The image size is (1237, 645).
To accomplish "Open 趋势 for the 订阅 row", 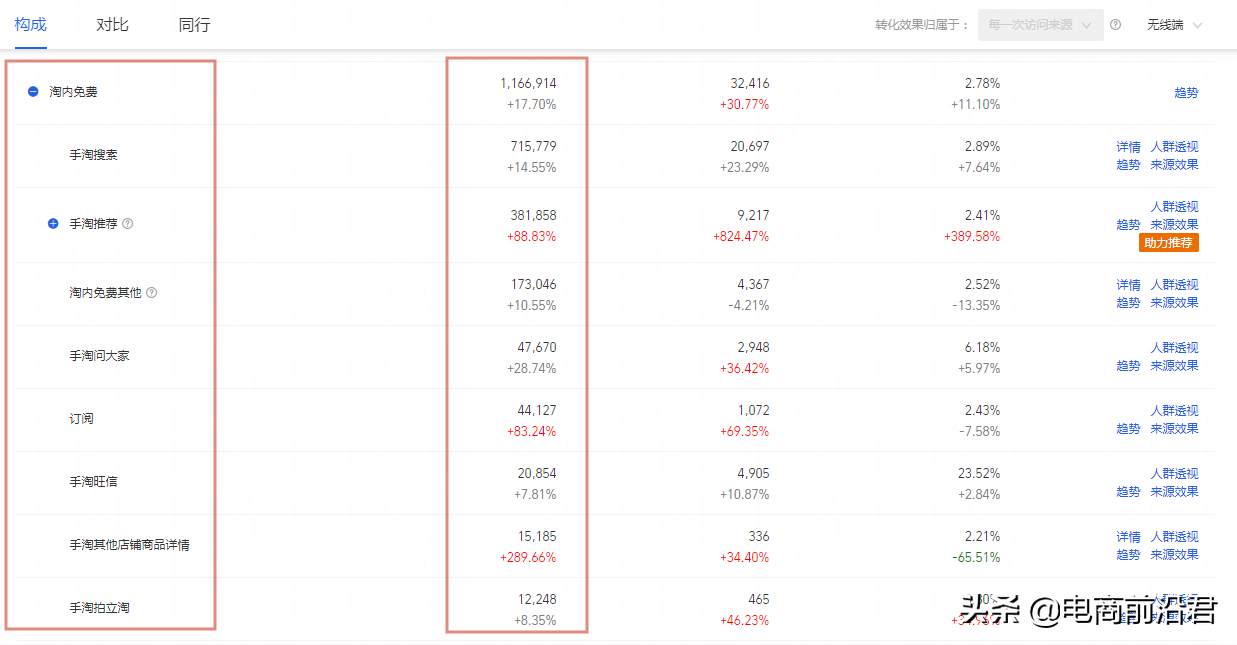I will pos(1128,429).
